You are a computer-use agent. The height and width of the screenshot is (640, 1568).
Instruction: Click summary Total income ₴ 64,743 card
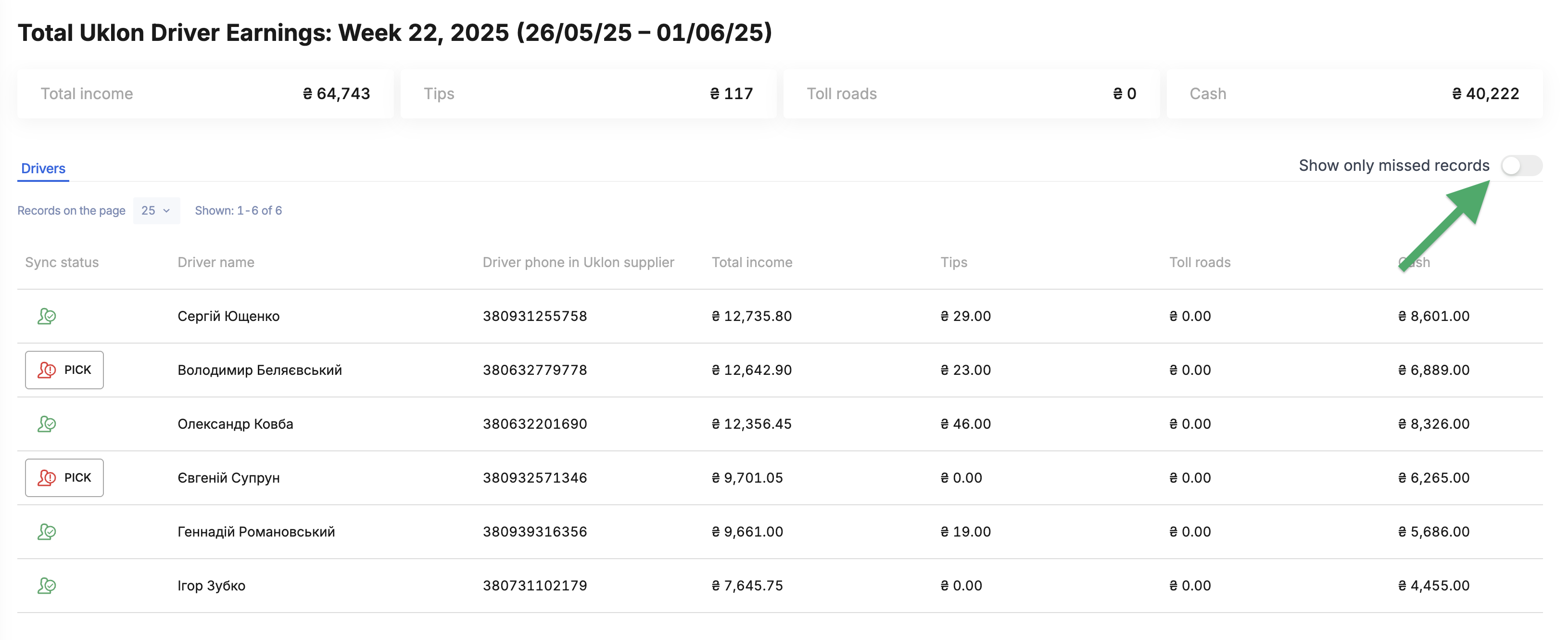pyautogui.click(x=205, y=94)
